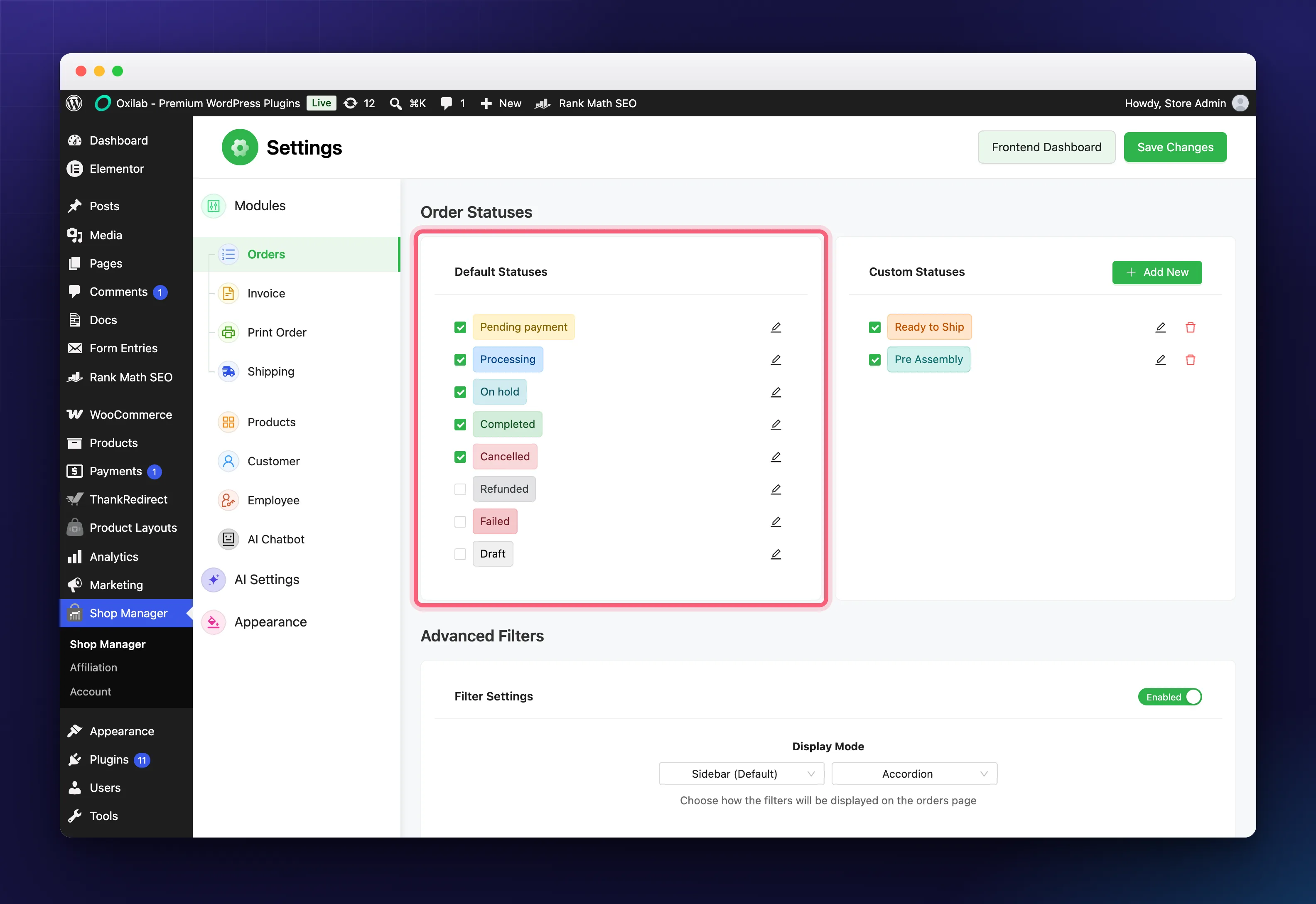Click Add New custom status button
This screenshot has width=1316, height=904.
[x=1157, y=273]
